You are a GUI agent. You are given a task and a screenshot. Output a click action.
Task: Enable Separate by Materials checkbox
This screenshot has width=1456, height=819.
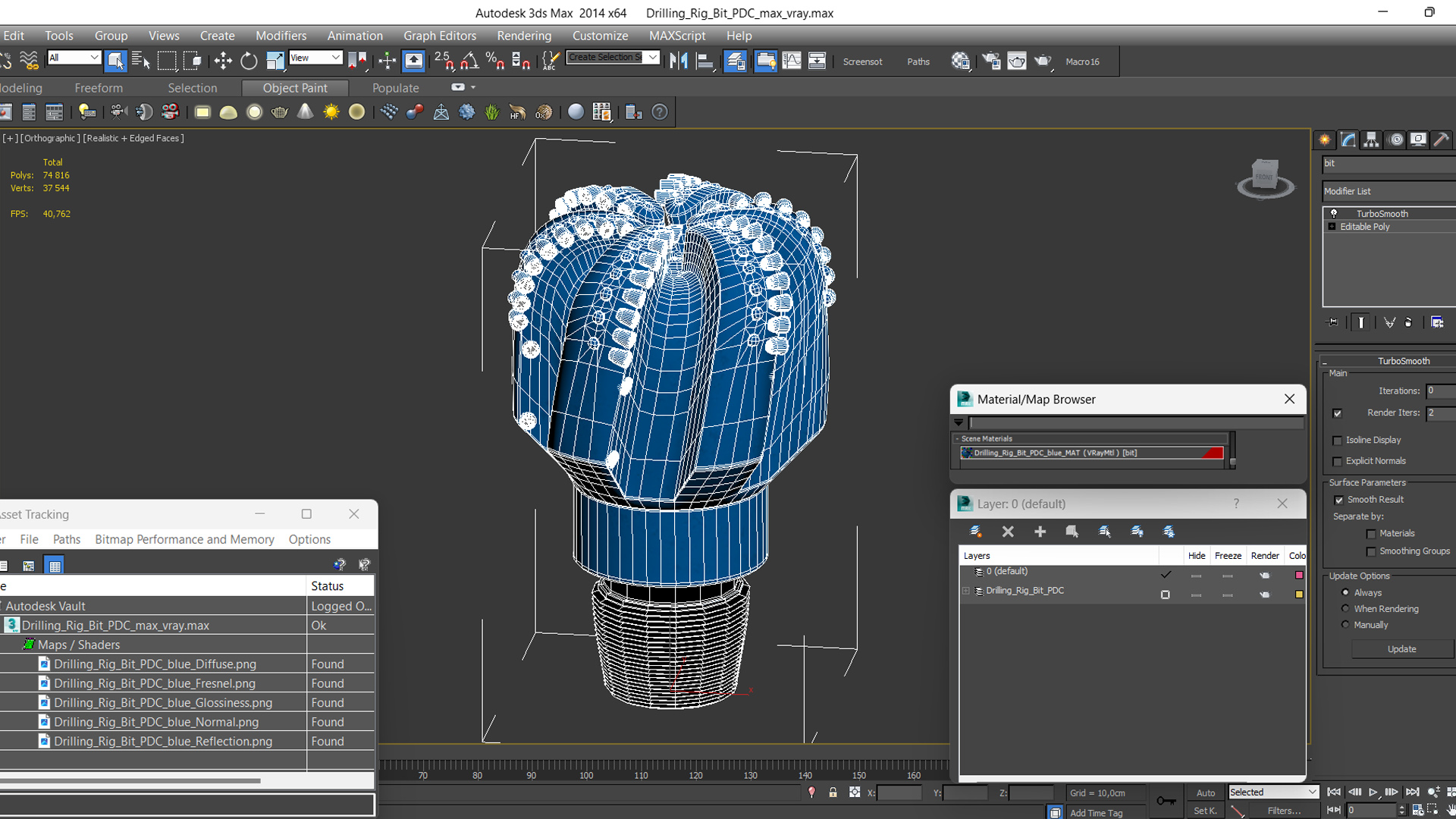[1370, 534]
